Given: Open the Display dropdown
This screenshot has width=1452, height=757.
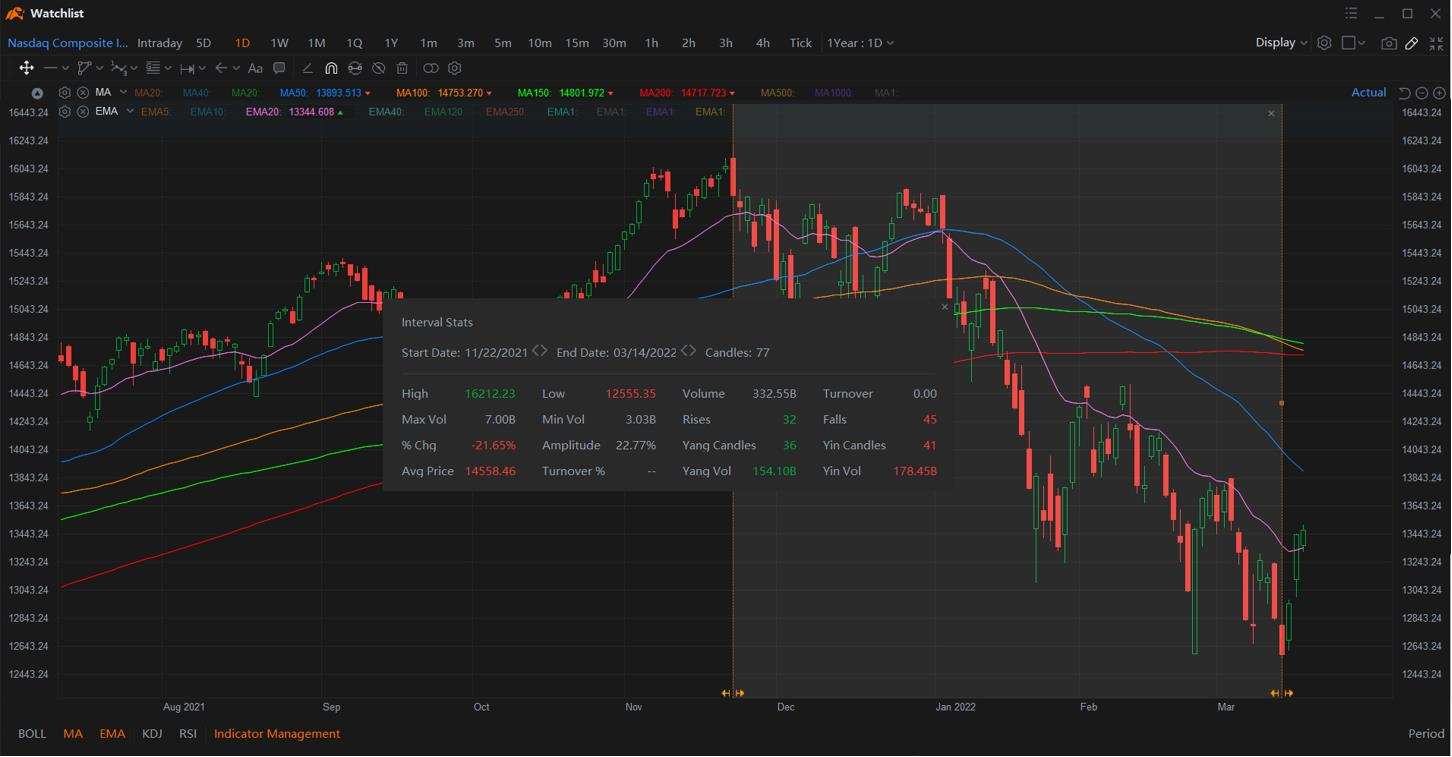Looking at the screenshot, I should 1281,42.
